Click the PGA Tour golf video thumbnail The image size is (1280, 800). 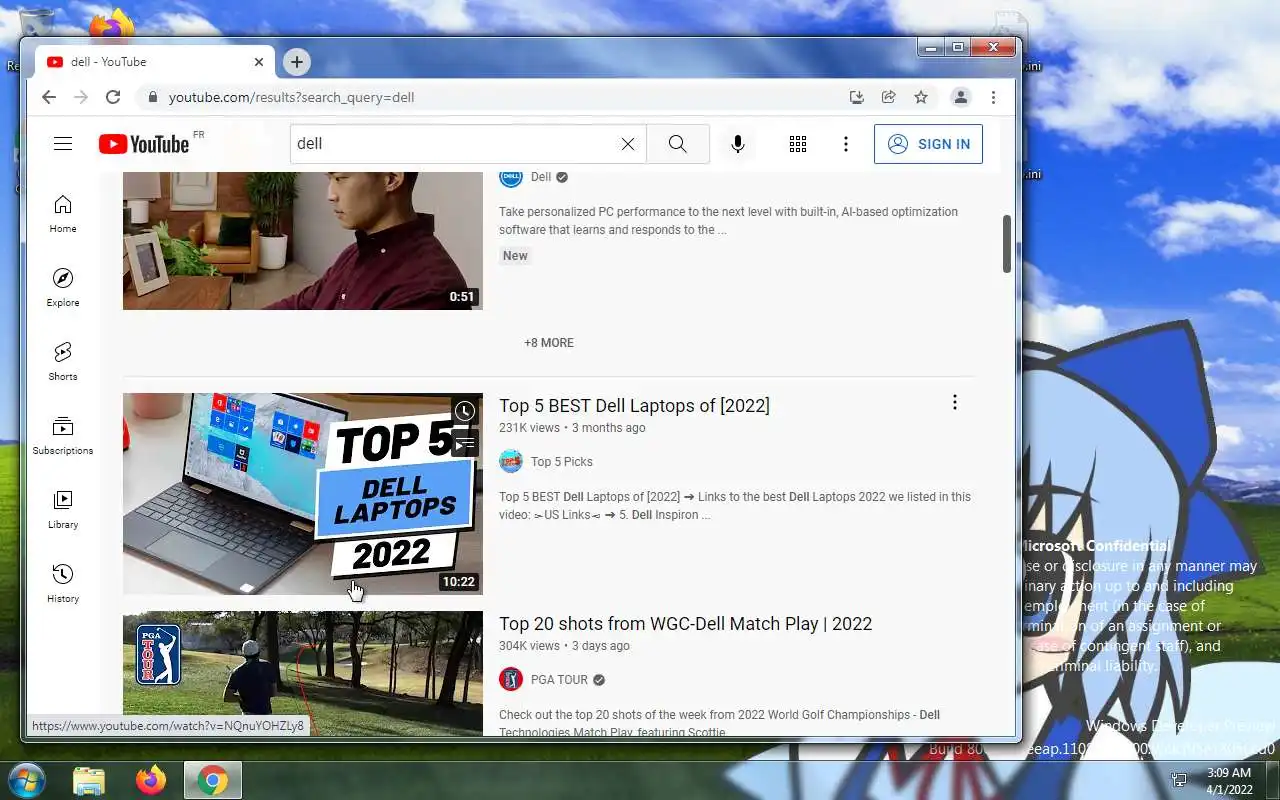(302, 674)
